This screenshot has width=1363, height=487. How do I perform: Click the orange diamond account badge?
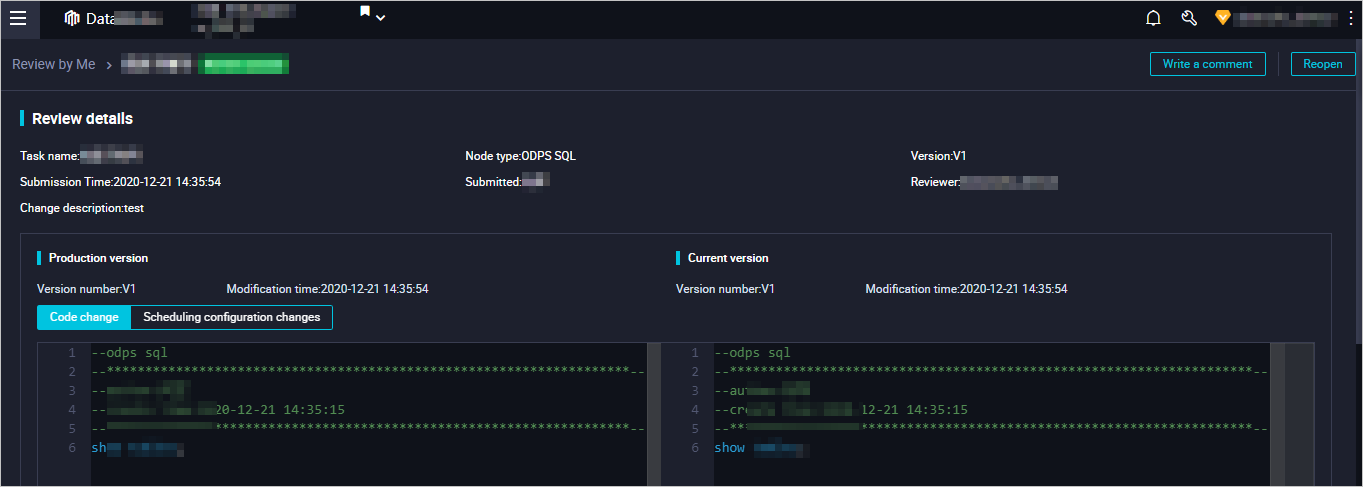click(1222, 17)
